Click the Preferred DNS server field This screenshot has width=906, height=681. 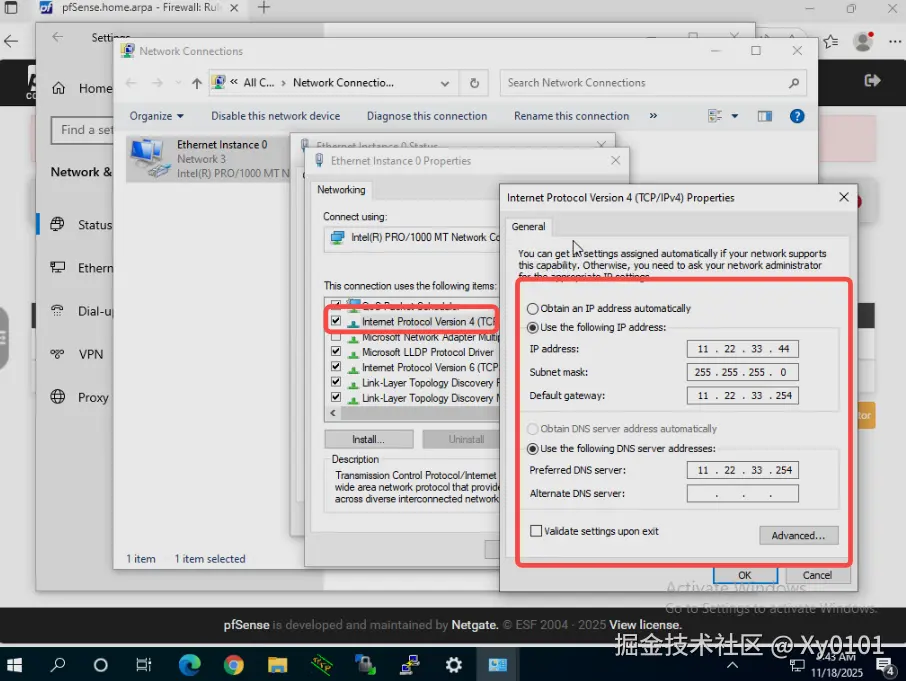[x=742, y=470]
